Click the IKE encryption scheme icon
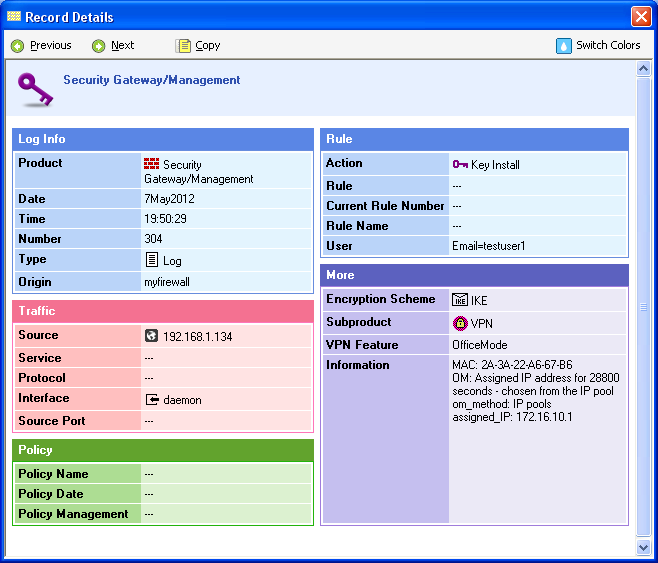Screen dimensions: 658x563 (x=460, y=299)
